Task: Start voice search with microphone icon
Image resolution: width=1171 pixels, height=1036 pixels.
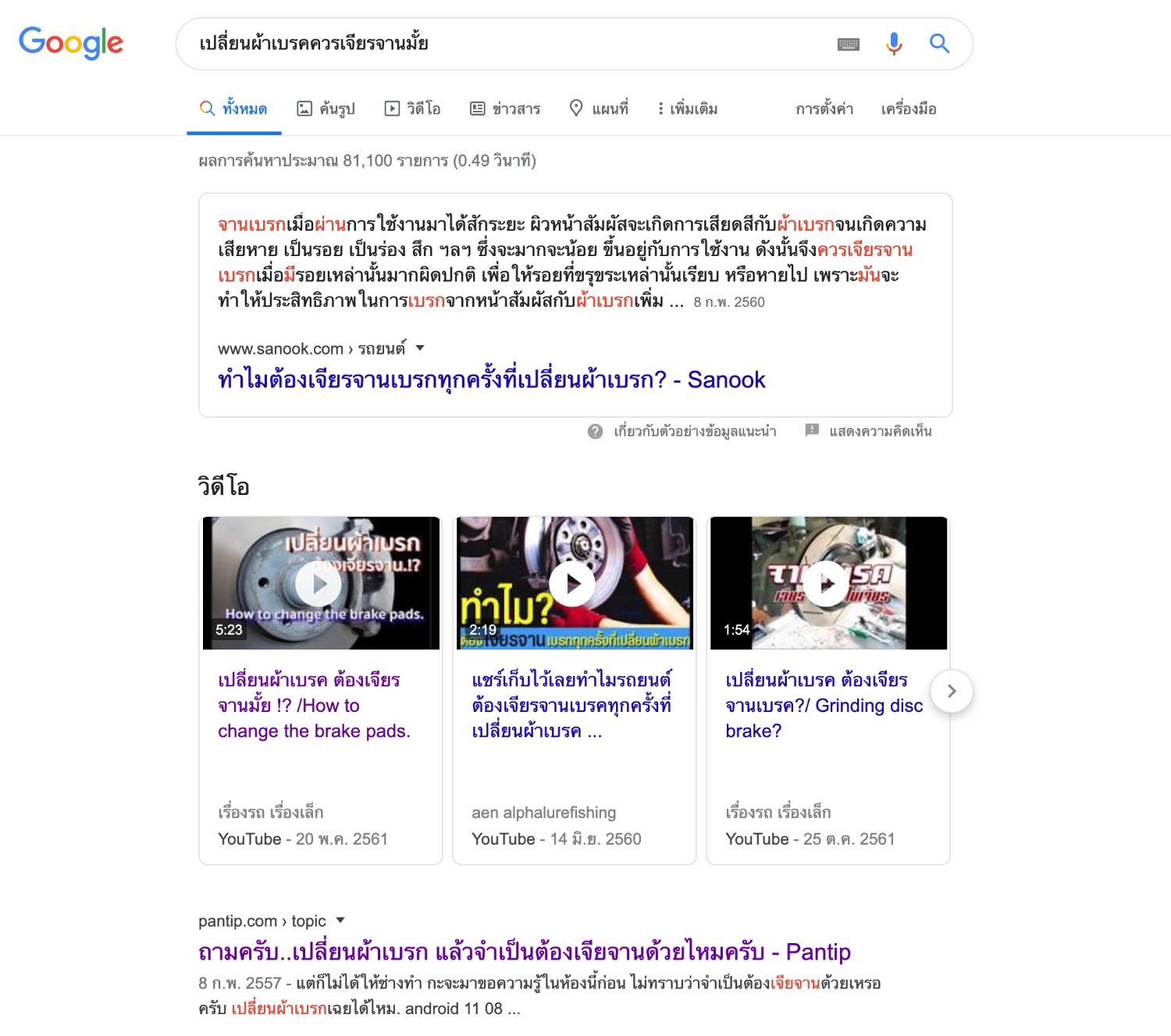Action: click(x=894, y=44)
